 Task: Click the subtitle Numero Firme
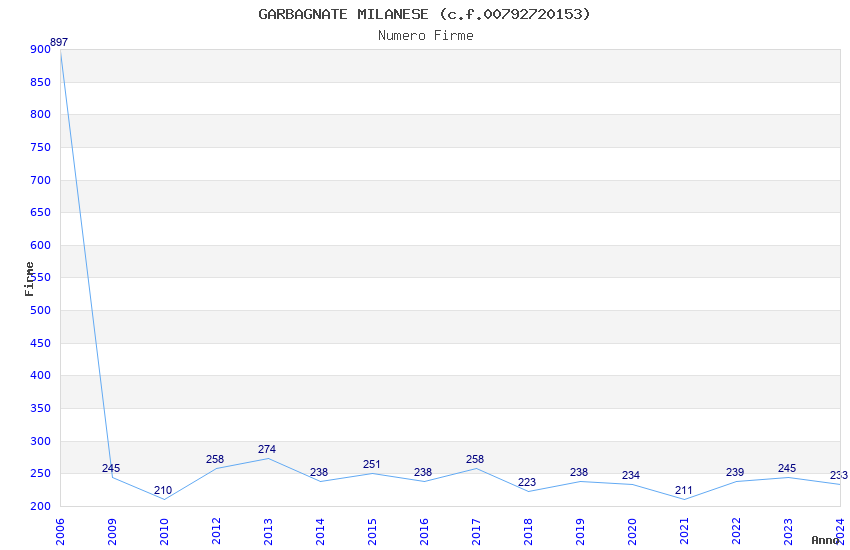pos(426,36)
